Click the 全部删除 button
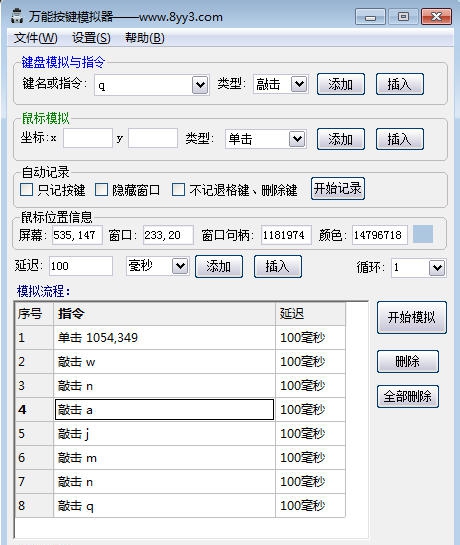460x545 pixels. click(408, 397)
